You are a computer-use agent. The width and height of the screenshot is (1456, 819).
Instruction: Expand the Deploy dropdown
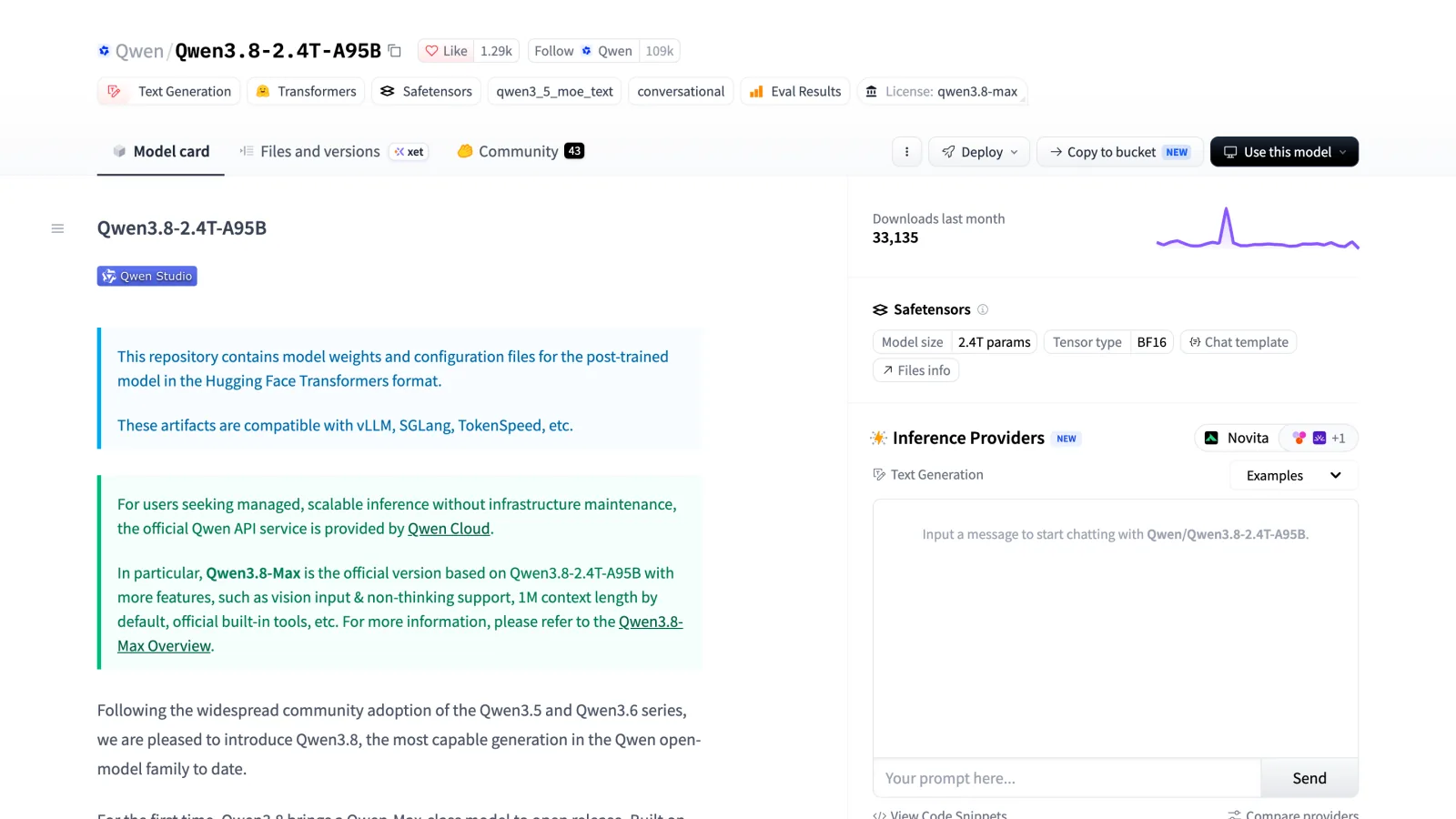click(x=979, y=152)
